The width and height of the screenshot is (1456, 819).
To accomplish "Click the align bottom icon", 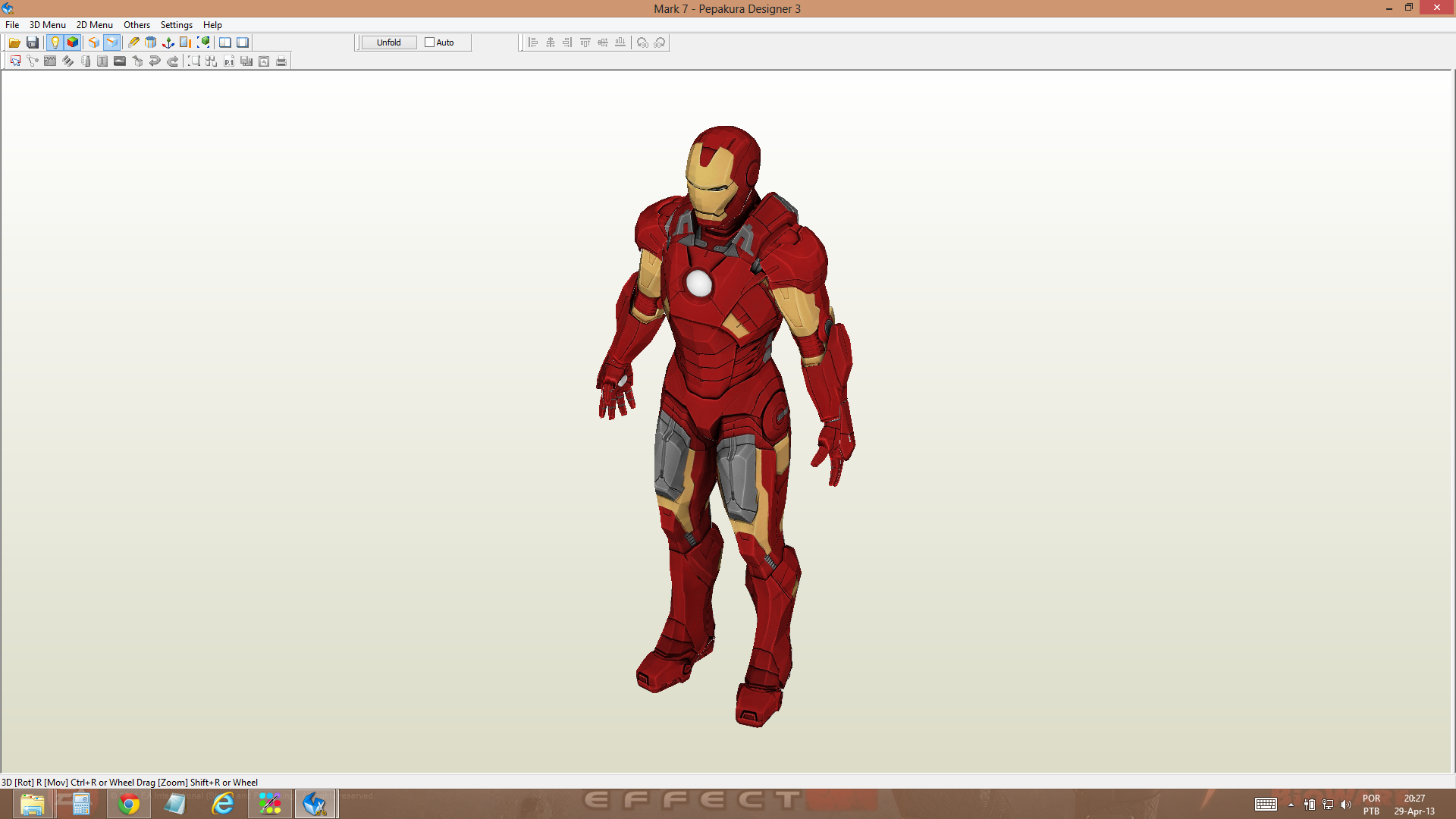I will [620, 42].
